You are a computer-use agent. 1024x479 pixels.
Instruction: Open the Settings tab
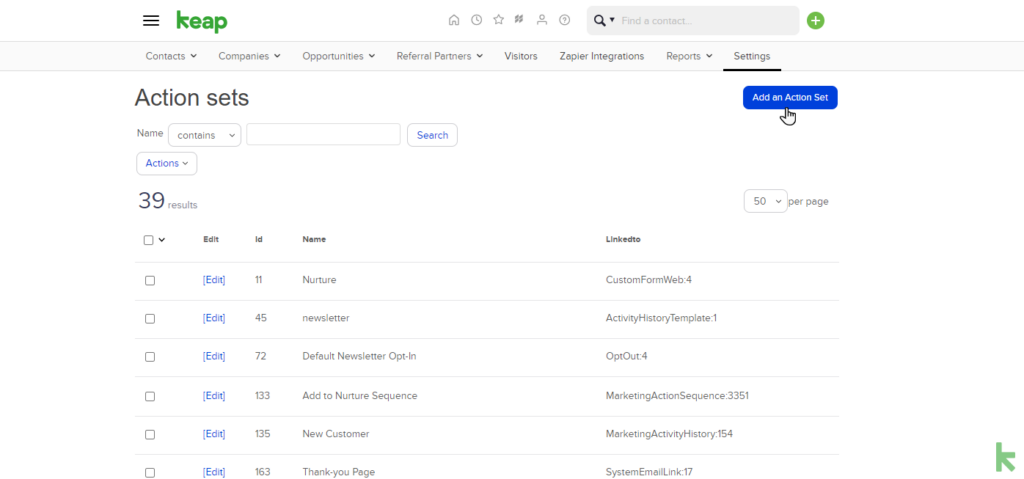(x=752, y=56)
